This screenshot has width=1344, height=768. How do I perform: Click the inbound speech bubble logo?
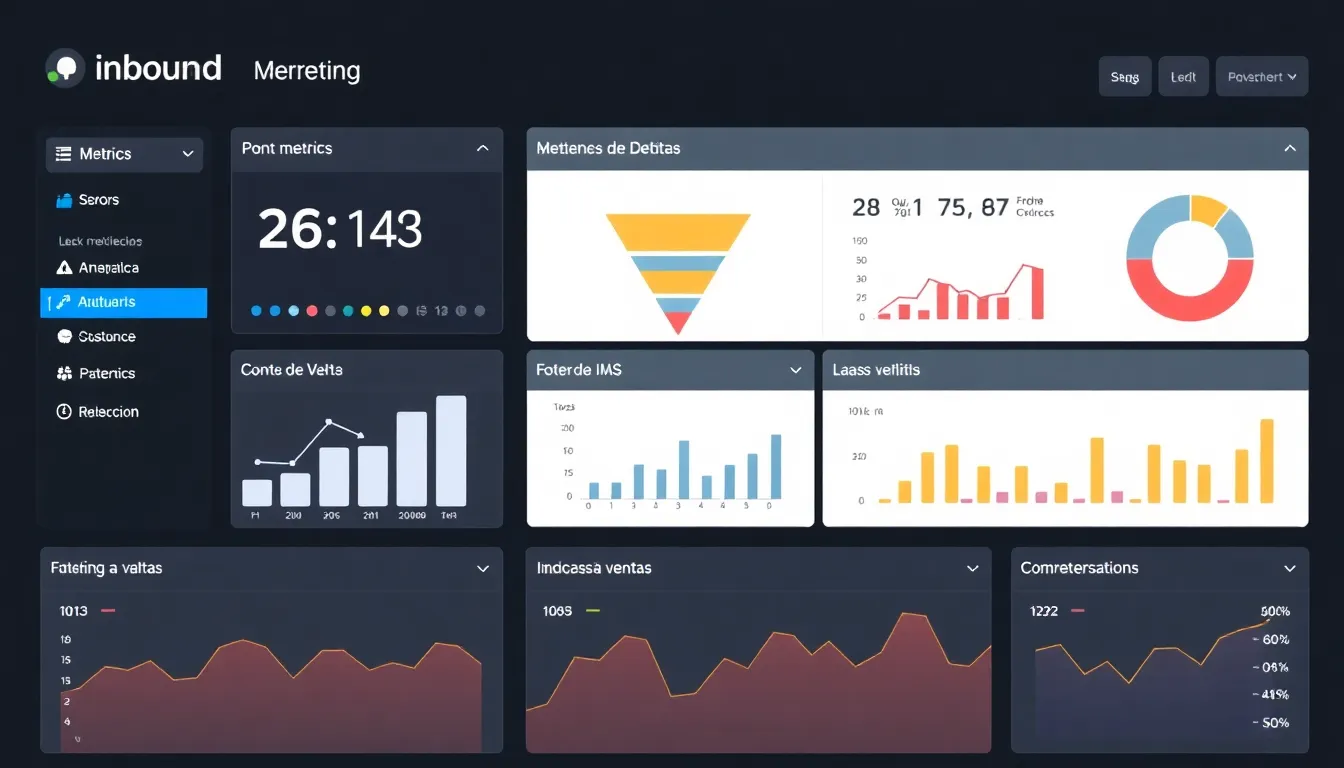[64, 68]
